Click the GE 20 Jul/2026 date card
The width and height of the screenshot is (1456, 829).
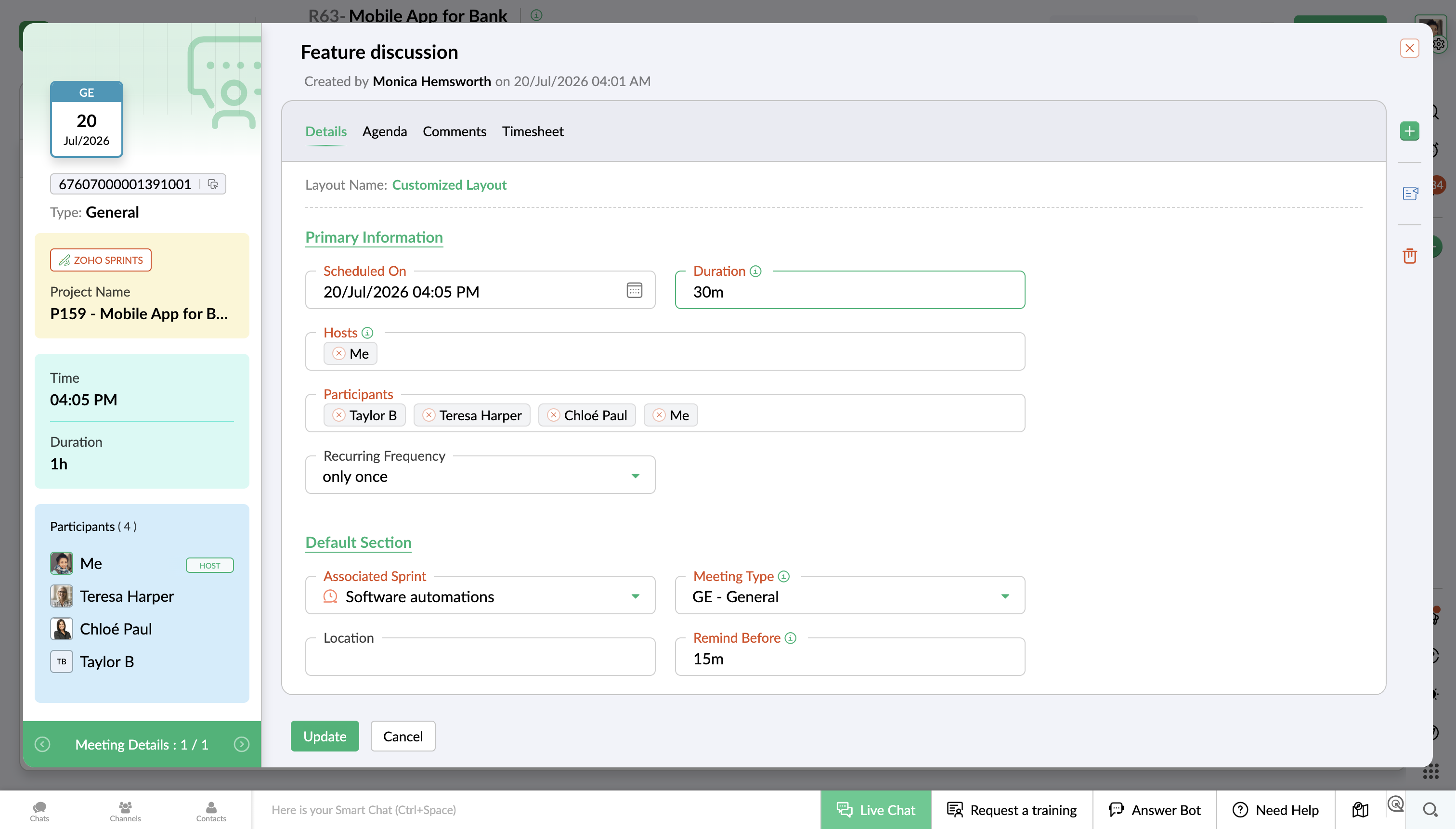coord(87,119)
